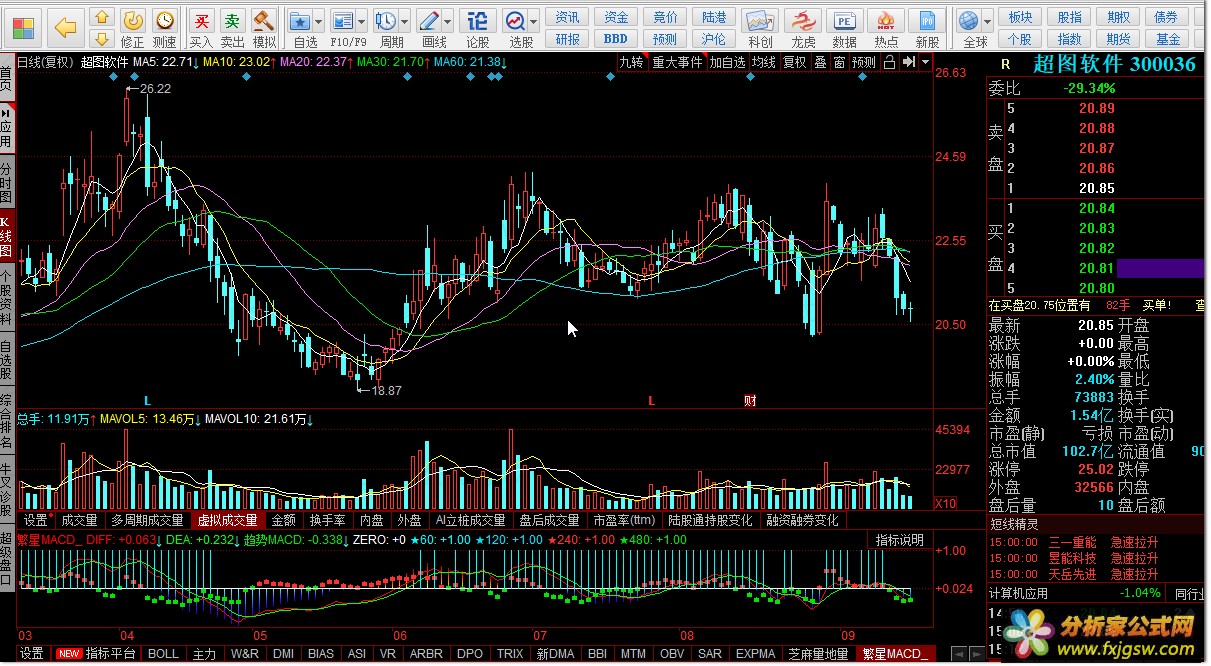Toggle the 预测 option above chart

coord(864,62)
